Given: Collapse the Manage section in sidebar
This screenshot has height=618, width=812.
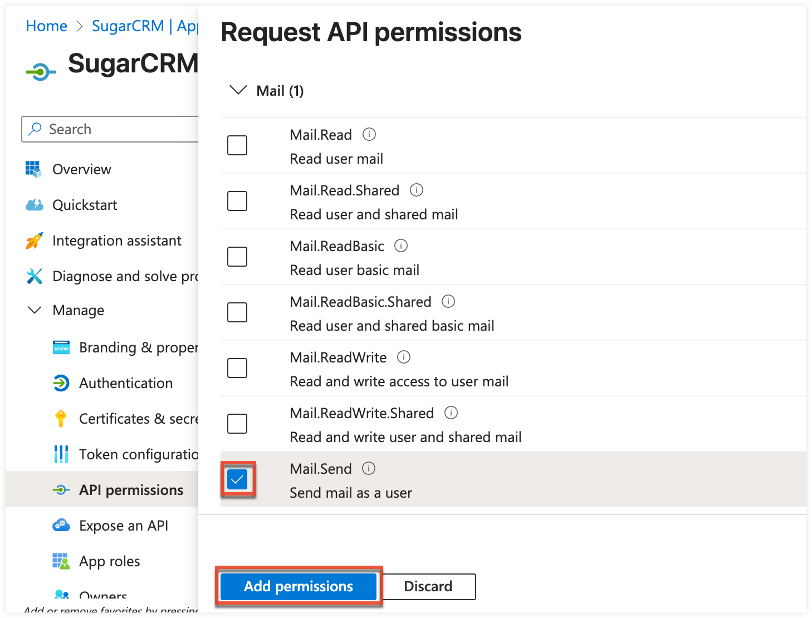Looking at the screenshot, I should 36,310.
